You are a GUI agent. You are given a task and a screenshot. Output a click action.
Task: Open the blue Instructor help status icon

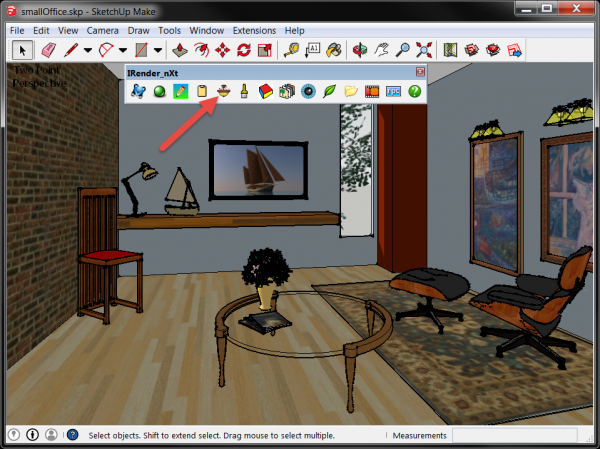(x=73, y=435)
